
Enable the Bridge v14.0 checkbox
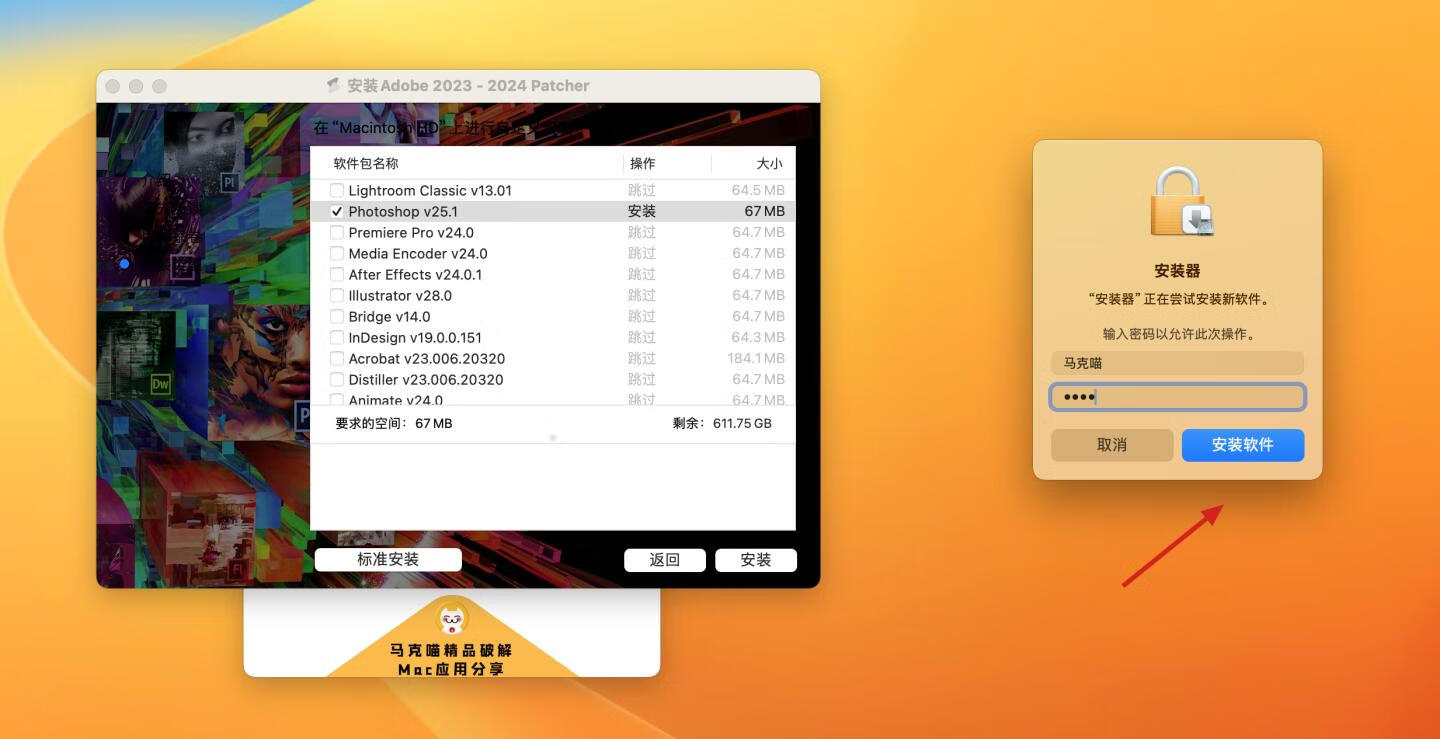tap(337, 316)
